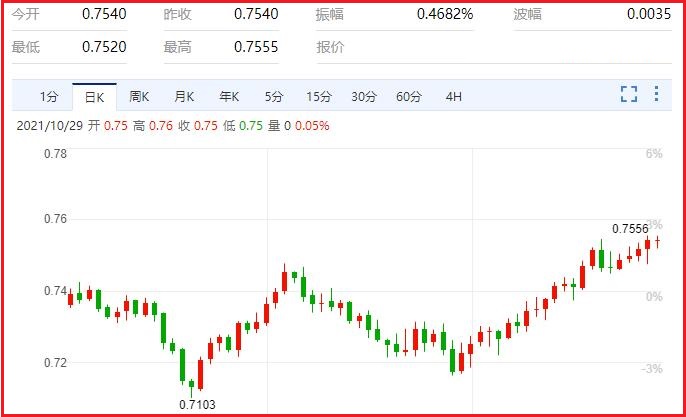The height and width of the screenshot is (417, 686).
Task: Click the 0.7103 low price label
Action: (x=197, y=404)
